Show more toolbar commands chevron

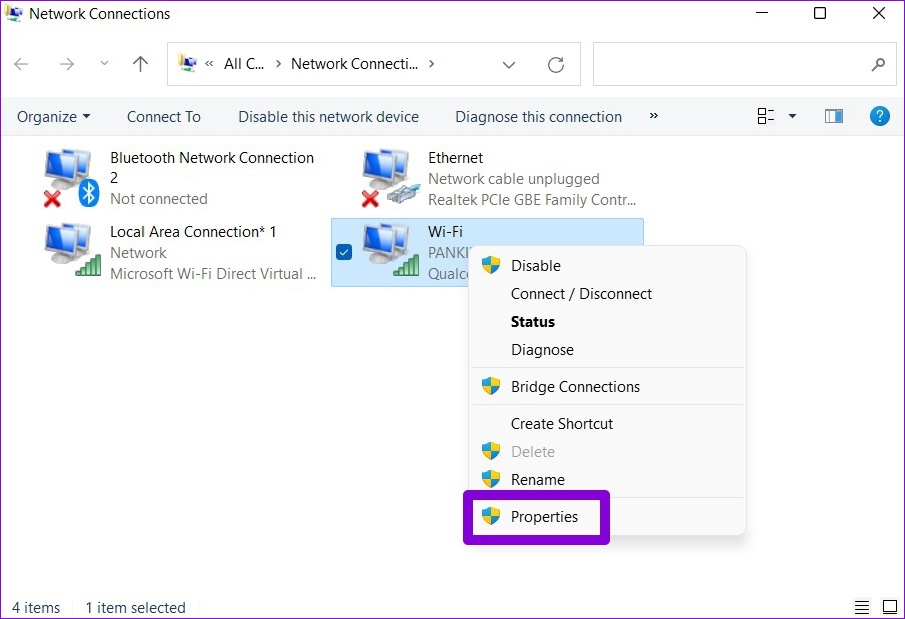(x=653, y=116)
